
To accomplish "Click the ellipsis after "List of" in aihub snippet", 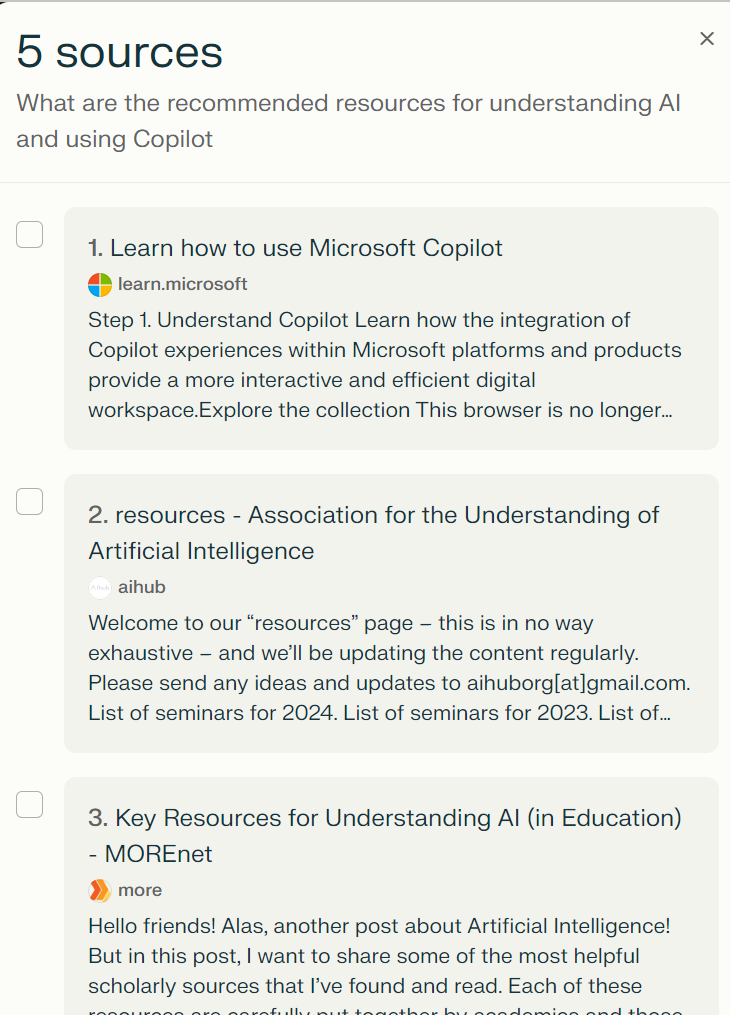I will 665,714.
